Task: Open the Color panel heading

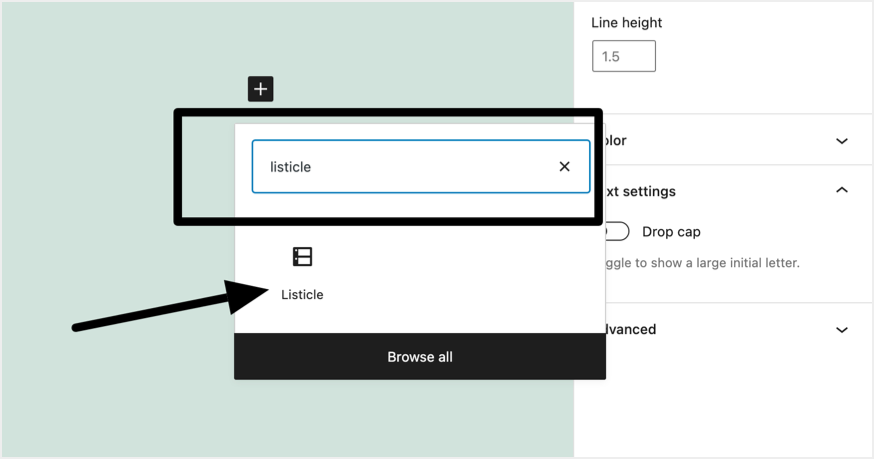Action: 616,141
